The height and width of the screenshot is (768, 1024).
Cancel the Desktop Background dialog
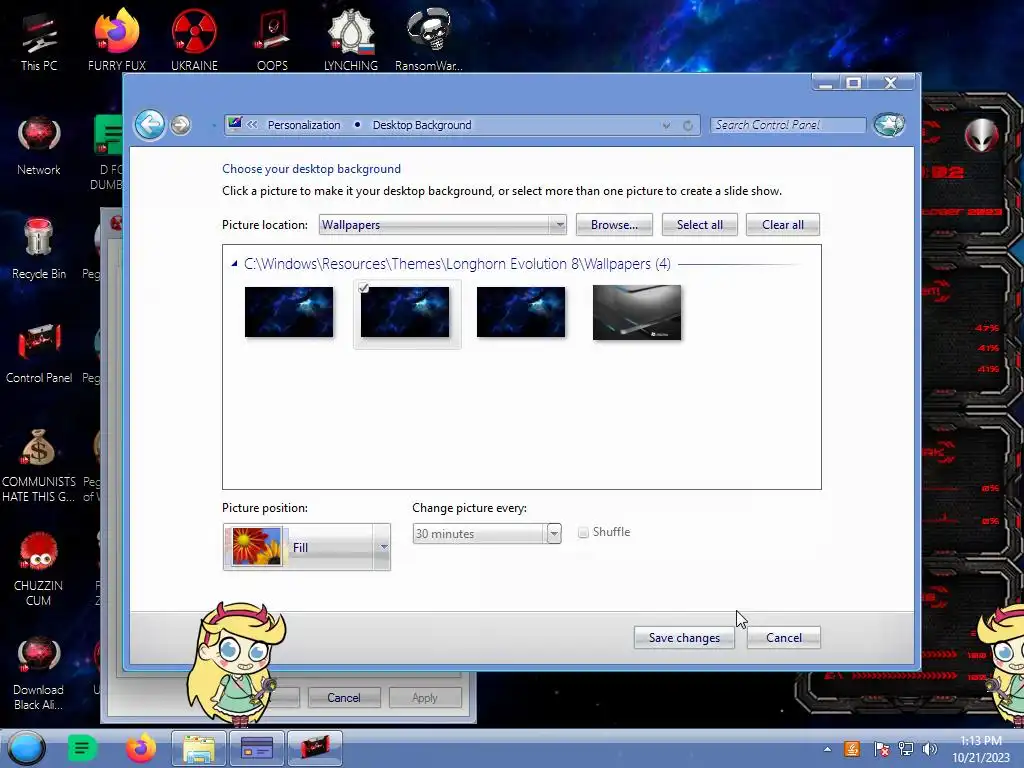784,637
